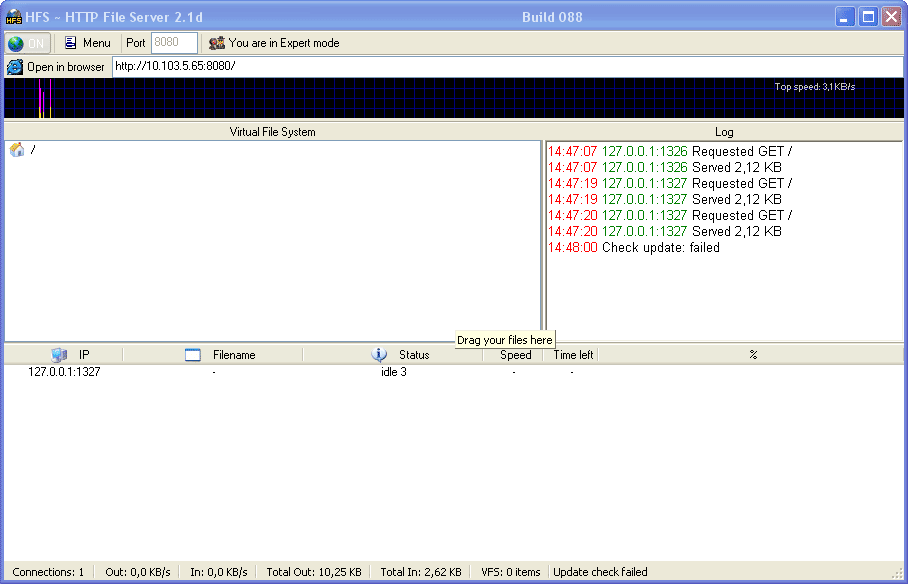Toggle the server ON button
This screenshot has width=908, height=584.
point(27,43)
